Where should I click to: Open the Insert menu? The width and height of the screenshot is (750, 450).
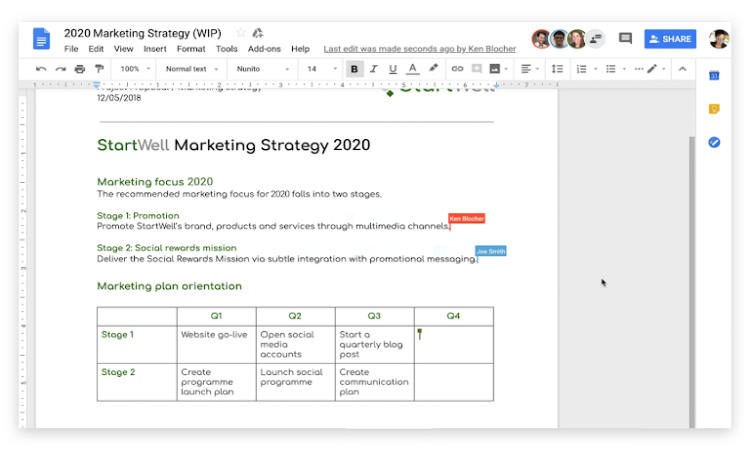coord(155,48)
